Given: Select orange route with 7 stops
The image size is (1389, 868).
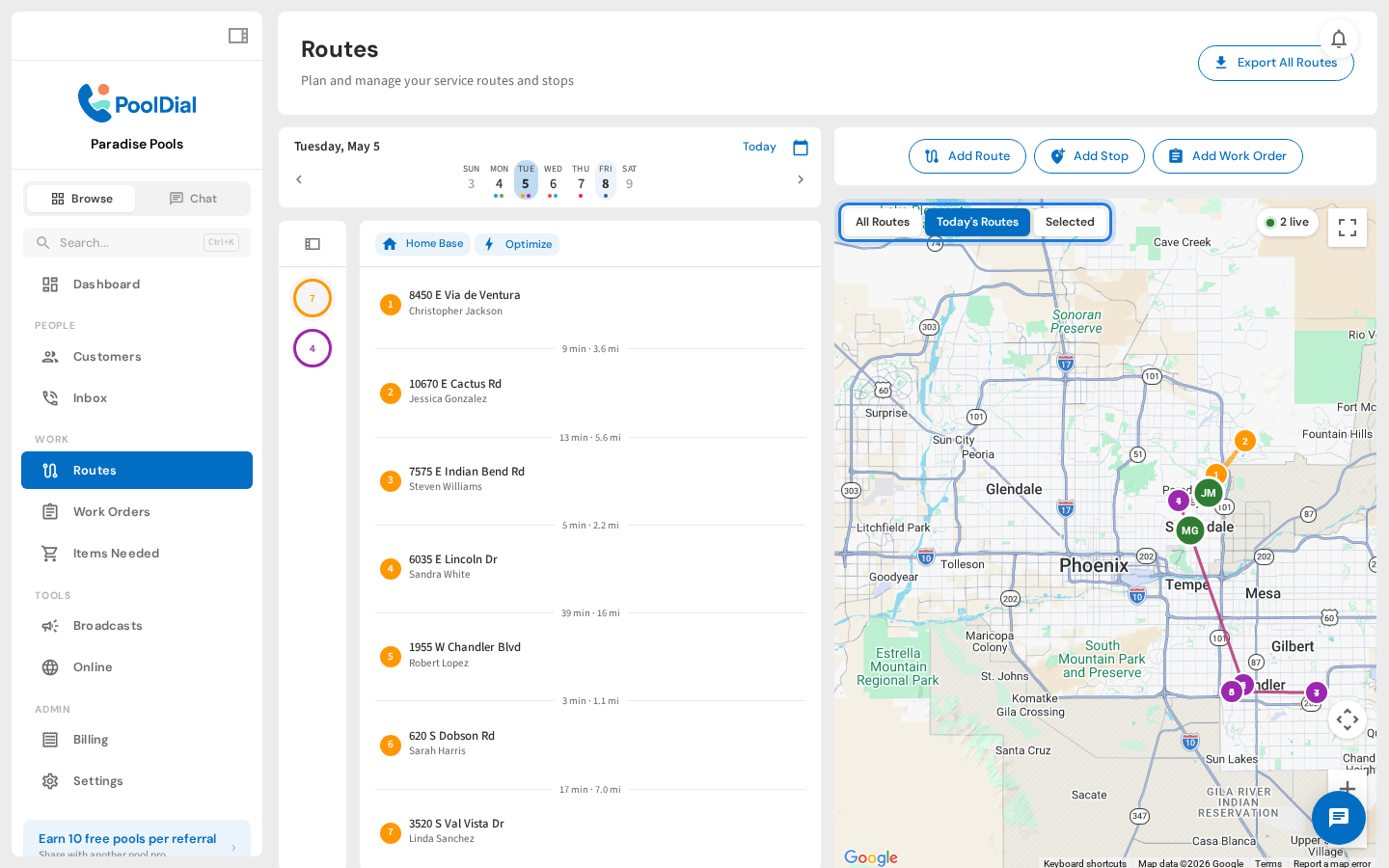Looking at the screenshot, I should click(x=313, y=298).
